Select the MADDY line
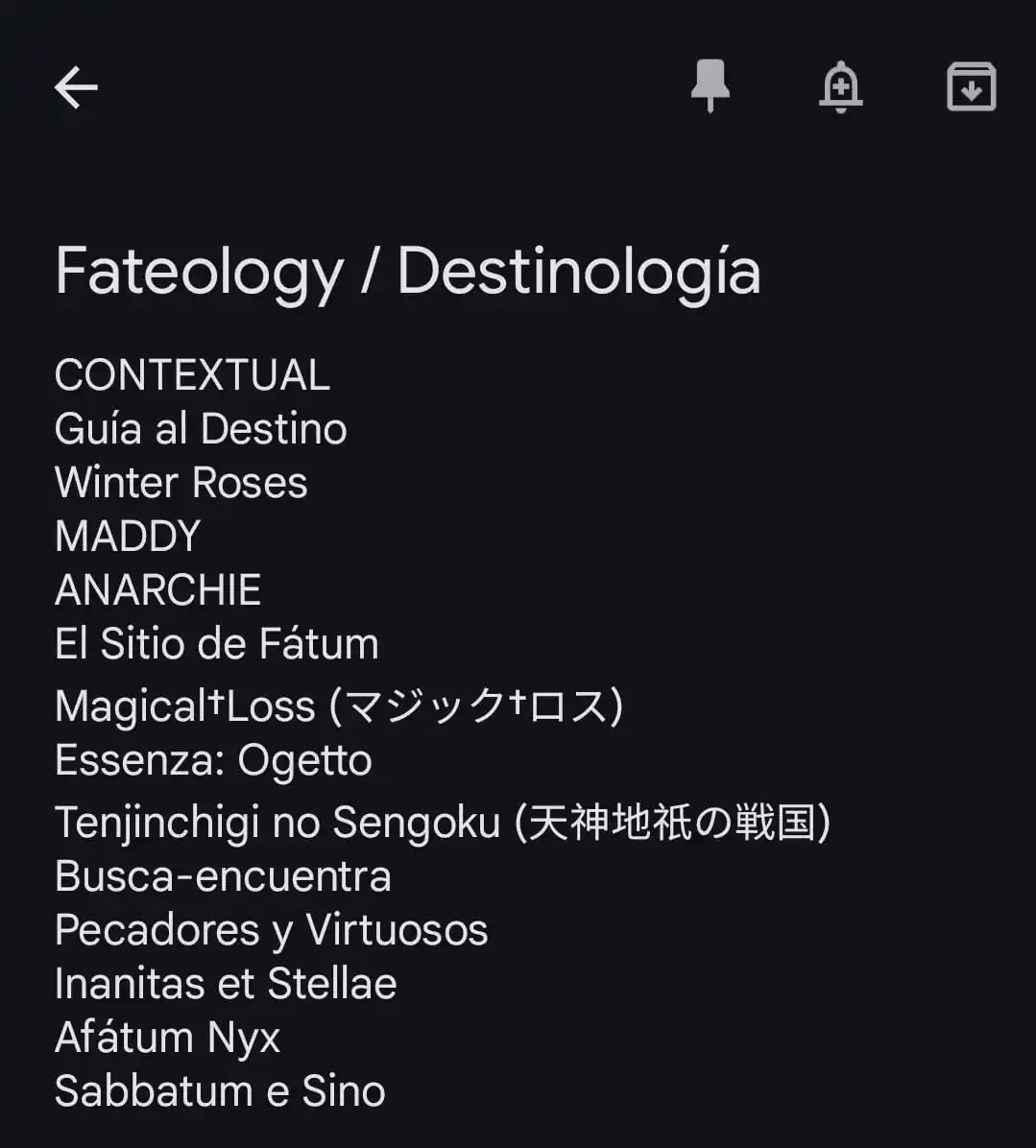This screenshot has height=1148, width=1036. click(128, 536)
